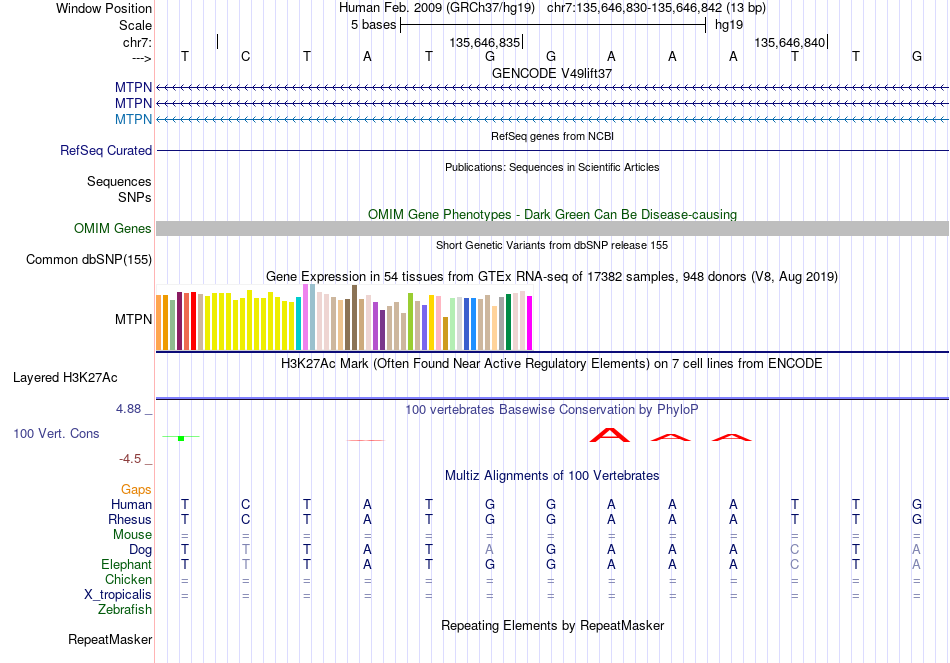The image size is (950, 663).
Task: Click the first orange GTEx expression bar
Action: (x=159, y=322)
